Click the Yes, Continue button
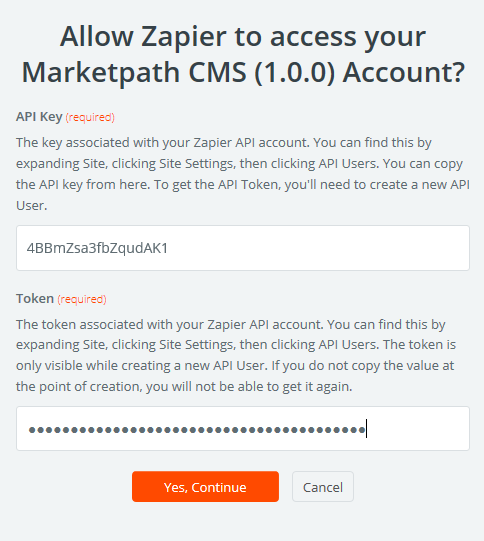 205,486
